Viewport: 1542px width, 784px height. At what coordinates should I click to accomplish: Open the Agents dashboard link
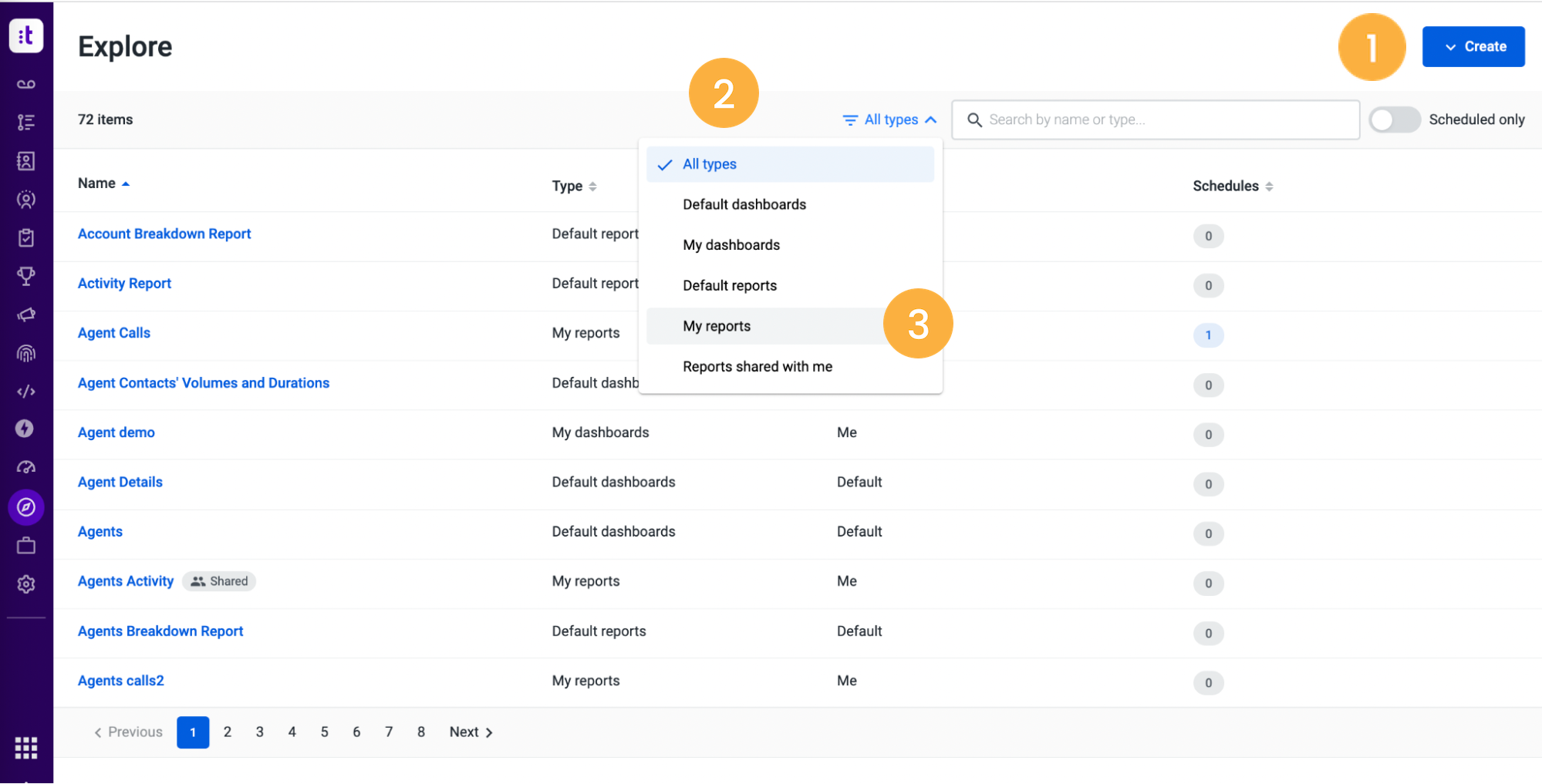point(100,532)
